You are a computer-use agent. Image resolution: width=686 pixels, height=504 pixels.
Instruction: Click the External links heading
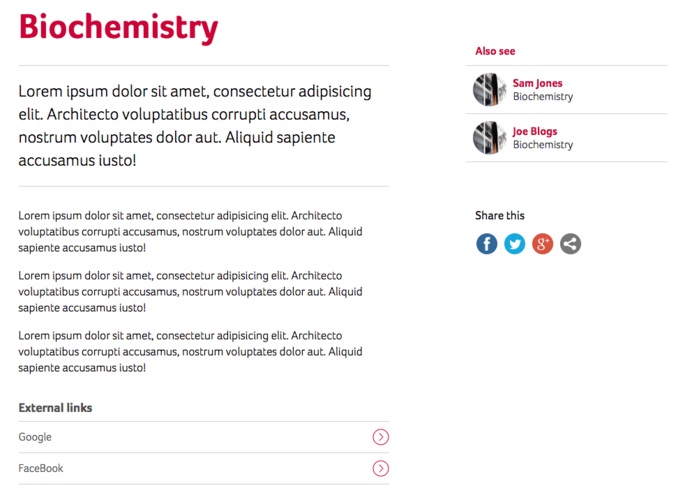(x=55, y=408)
